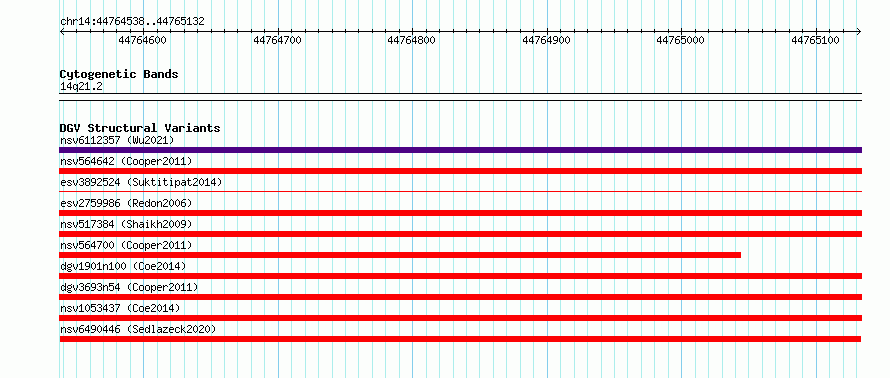Viewport: 890px width, 378px height.
Task: Click the red nsv564642 variant bar
Action: coord(461,171)
